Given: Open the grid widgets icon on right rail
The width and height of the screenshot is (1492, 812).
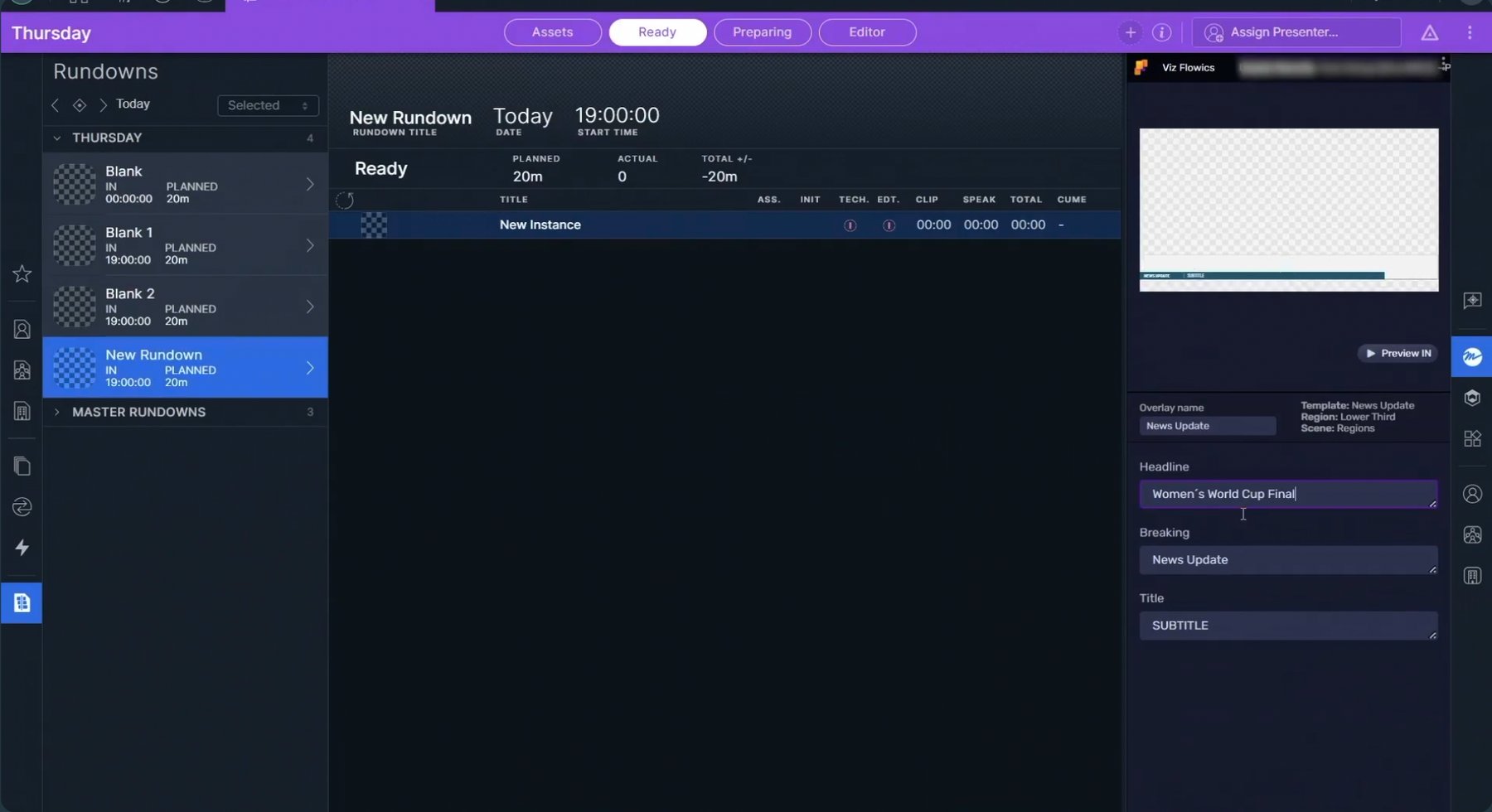Looking at the screenshot, I should click(1472, 438).
